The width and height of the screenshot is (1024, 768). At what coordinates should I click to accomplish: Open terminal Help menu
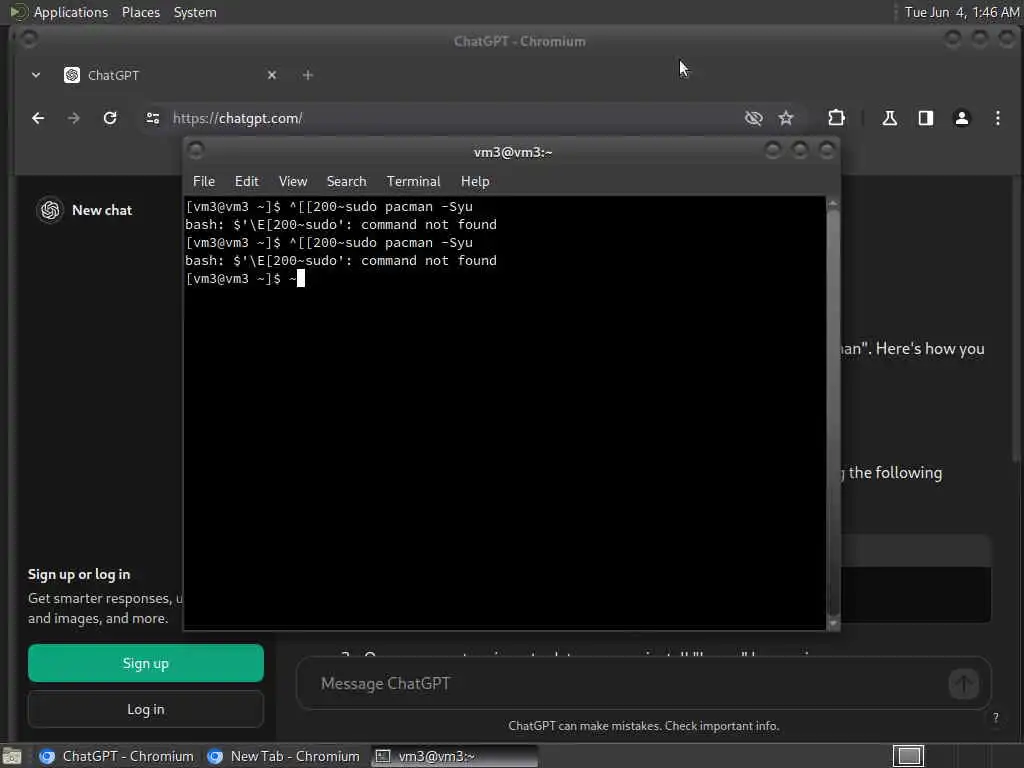(x=475, y=182)
